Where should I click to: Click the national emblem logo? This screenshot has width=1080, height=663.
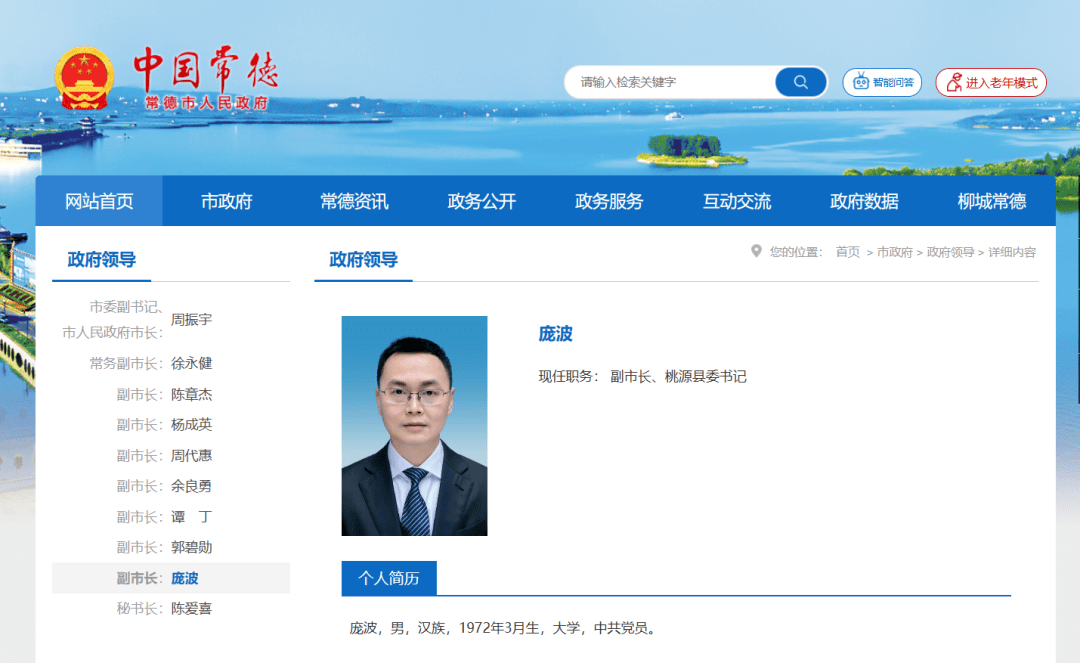click(x=84, y=78)
